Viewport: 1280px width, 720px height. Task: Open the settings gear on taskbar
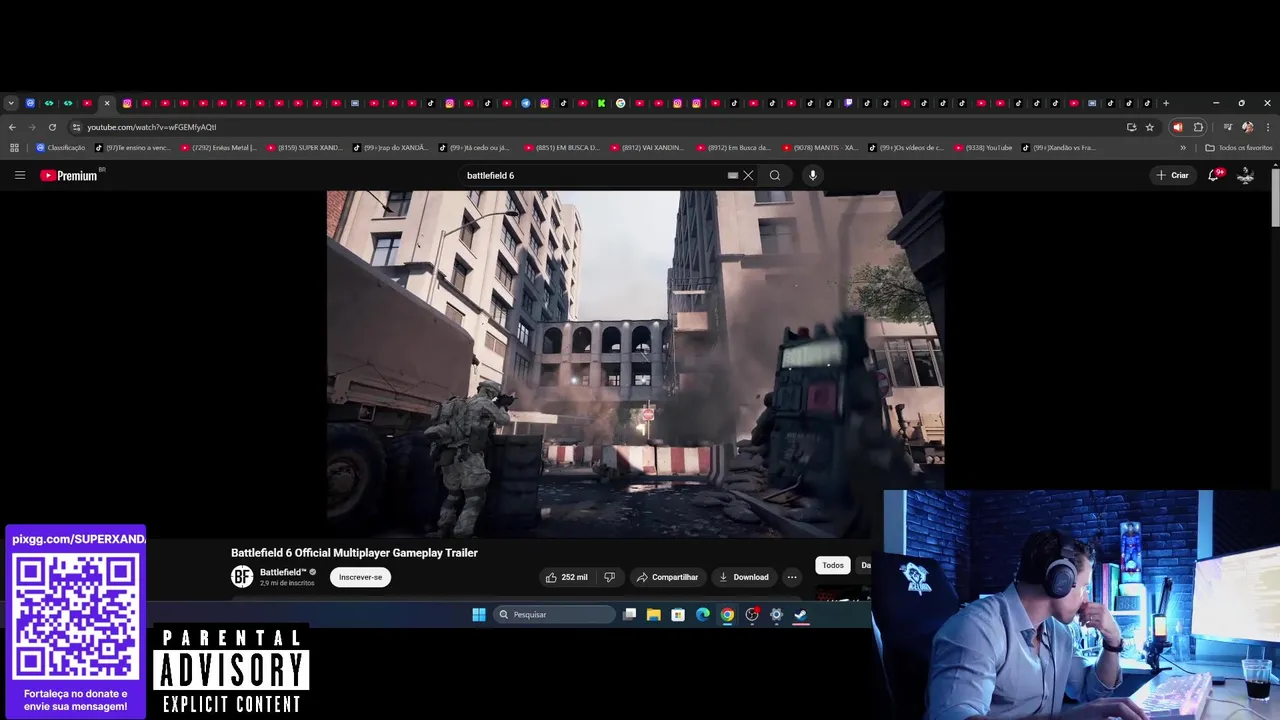click(776, 614)
